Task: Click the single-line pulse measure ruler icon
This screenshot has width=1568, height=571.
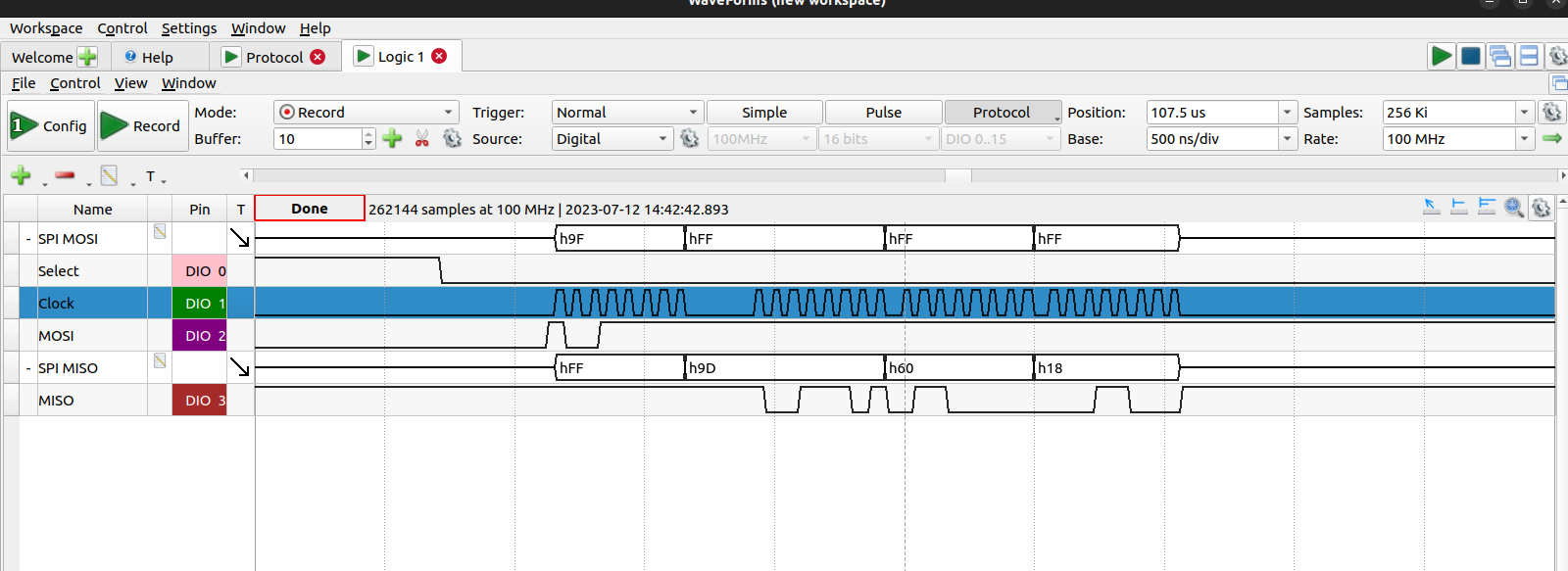Action: pyautogui.click(x=1459, y=207)
